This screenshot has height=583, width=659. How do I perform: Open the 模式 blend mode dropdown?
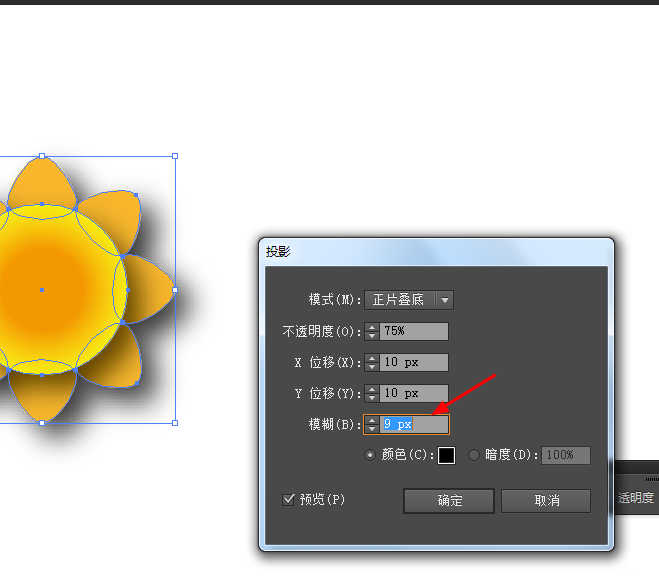pyautogui.click(x=409, y=300)
